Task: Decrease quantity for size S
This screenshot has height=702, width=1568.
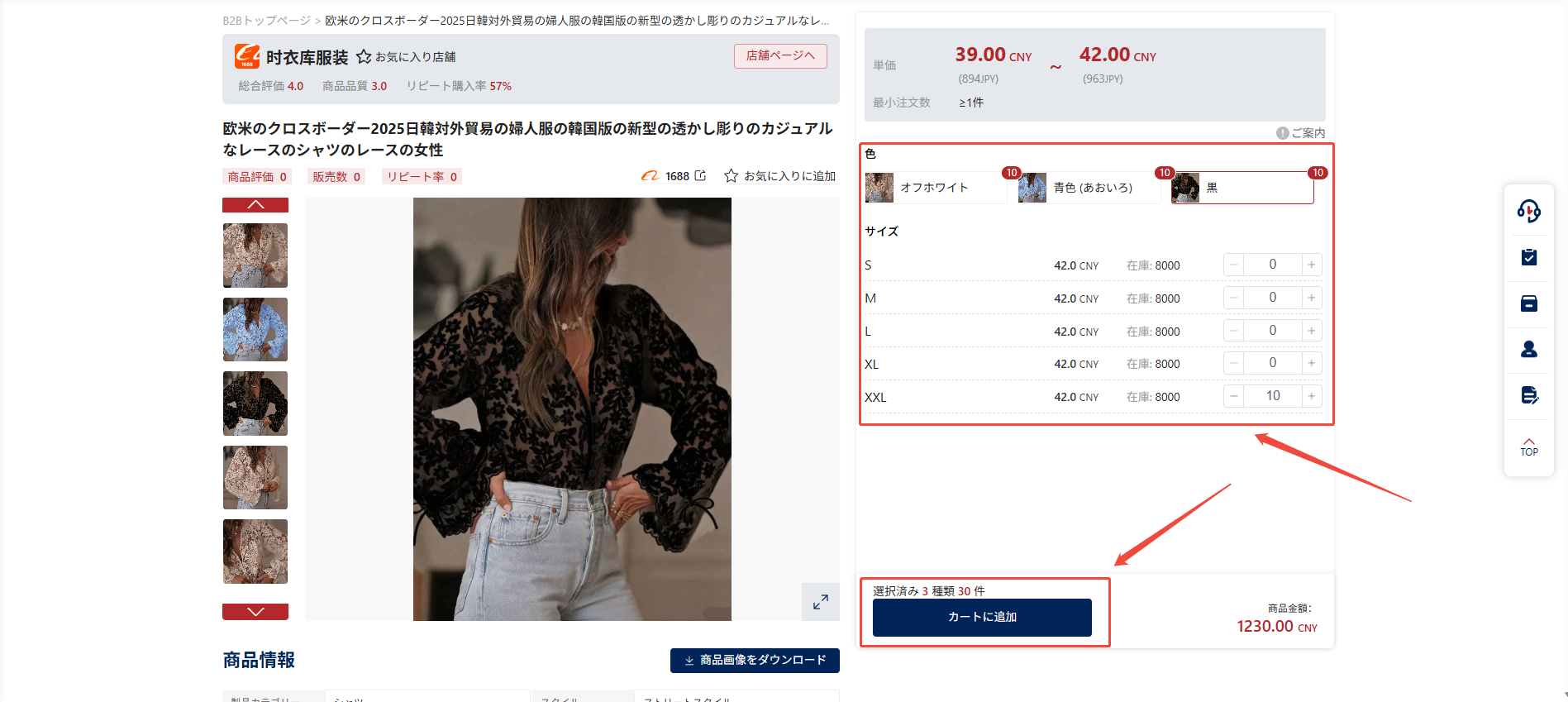Action: tap(1233, 265)
